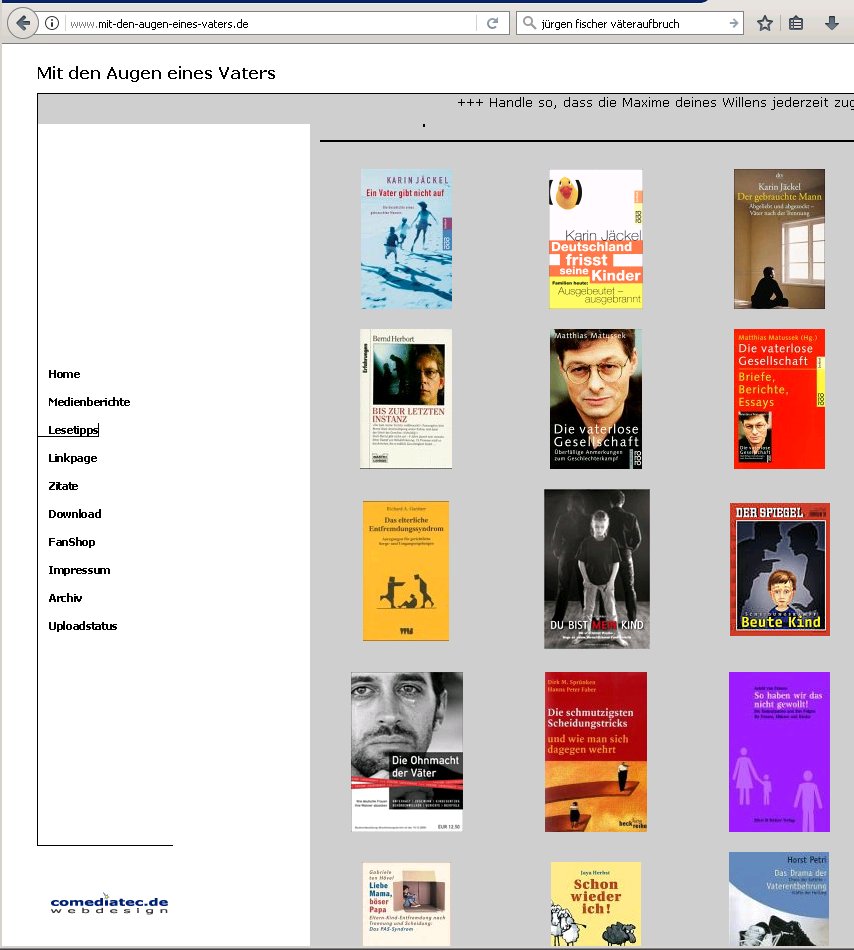Visit the FanShop link
Screen dimensions: 854x950
[x=72, y=542]
